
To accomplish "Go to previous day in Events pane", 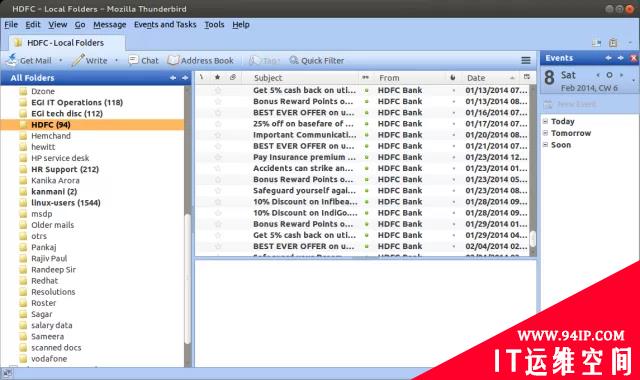I will pos(598,75).
